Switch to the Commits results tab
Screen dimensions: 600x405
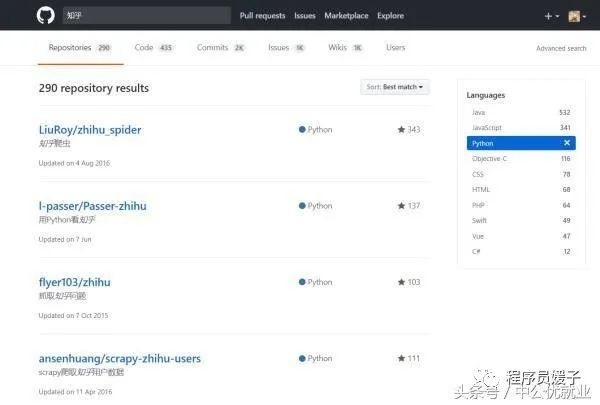(221, 48)
